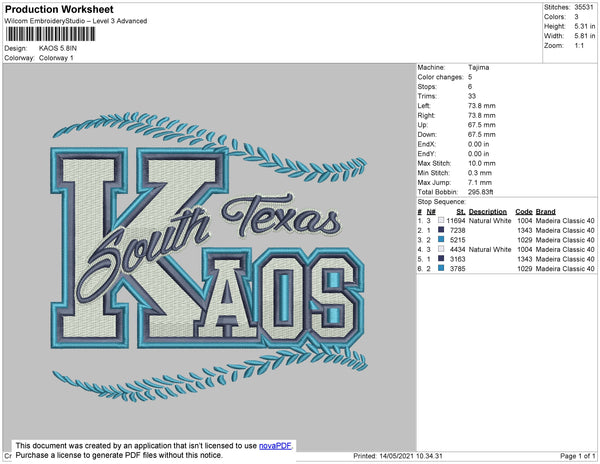Screen dimensions: 600x464
Task: Click the Min Stitch value '0.3 mm'
Action: (x=480, y=173)
